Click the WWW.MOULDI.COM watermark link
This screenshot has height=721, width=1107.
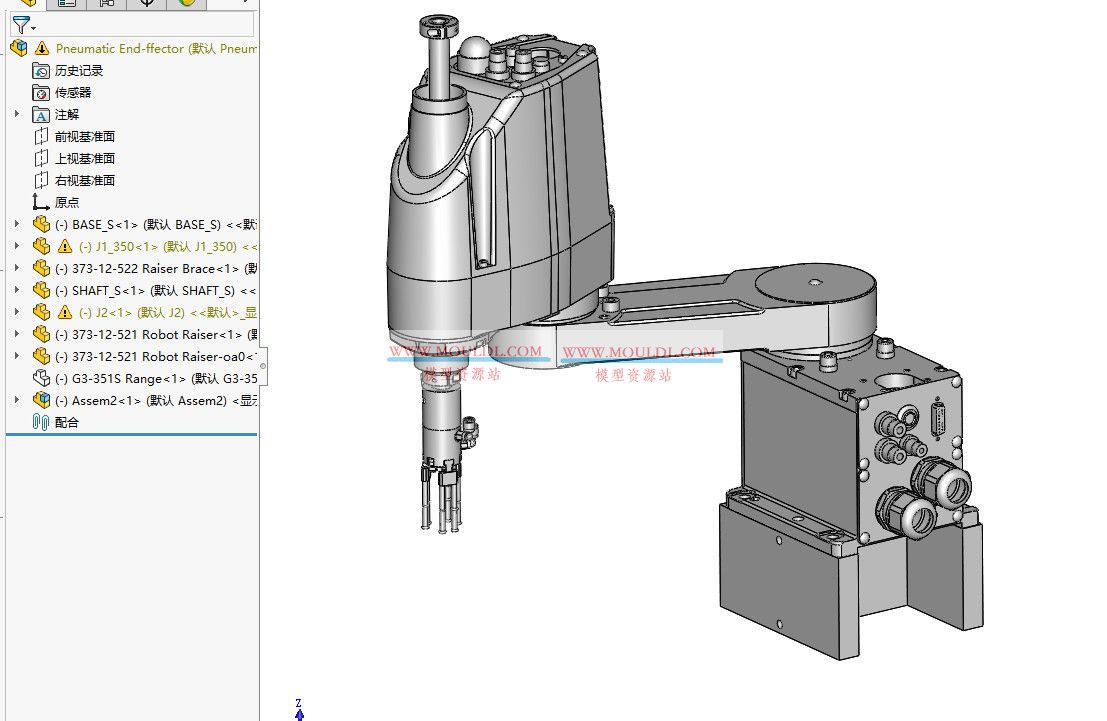click(467, 350)
